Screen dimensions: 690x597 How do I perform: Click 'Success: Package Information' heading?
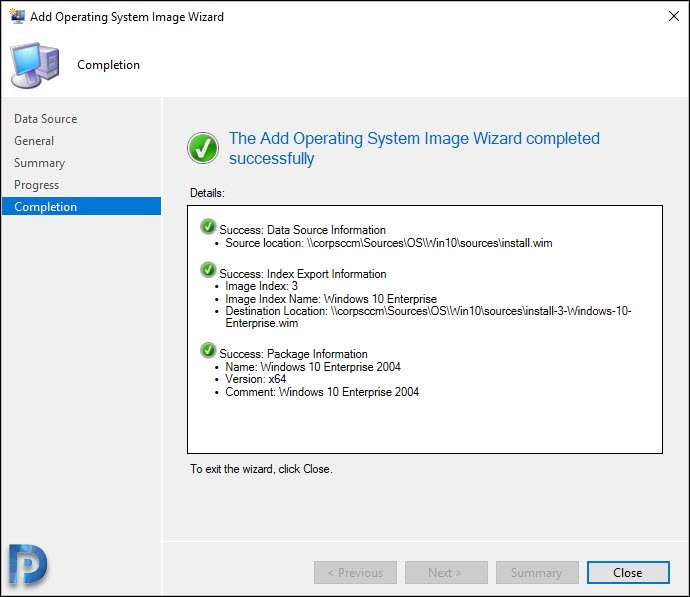[294, 354]
